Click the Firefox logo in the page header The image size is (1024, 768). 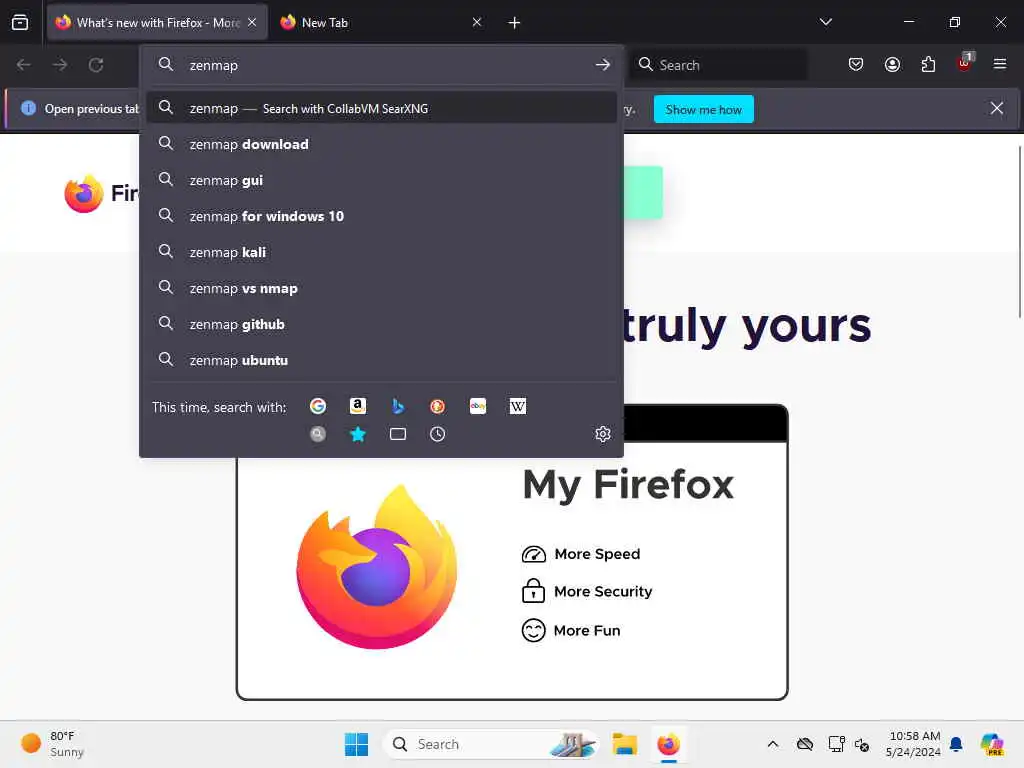click(84, 193)
